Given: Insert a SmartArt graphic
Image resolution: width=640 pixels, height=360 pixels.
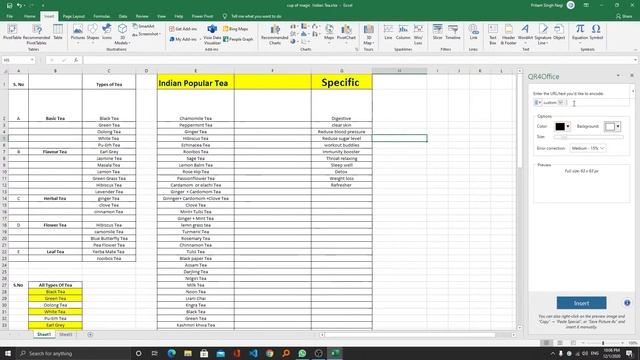Looking at the screenshot, I should click(144, 26).
